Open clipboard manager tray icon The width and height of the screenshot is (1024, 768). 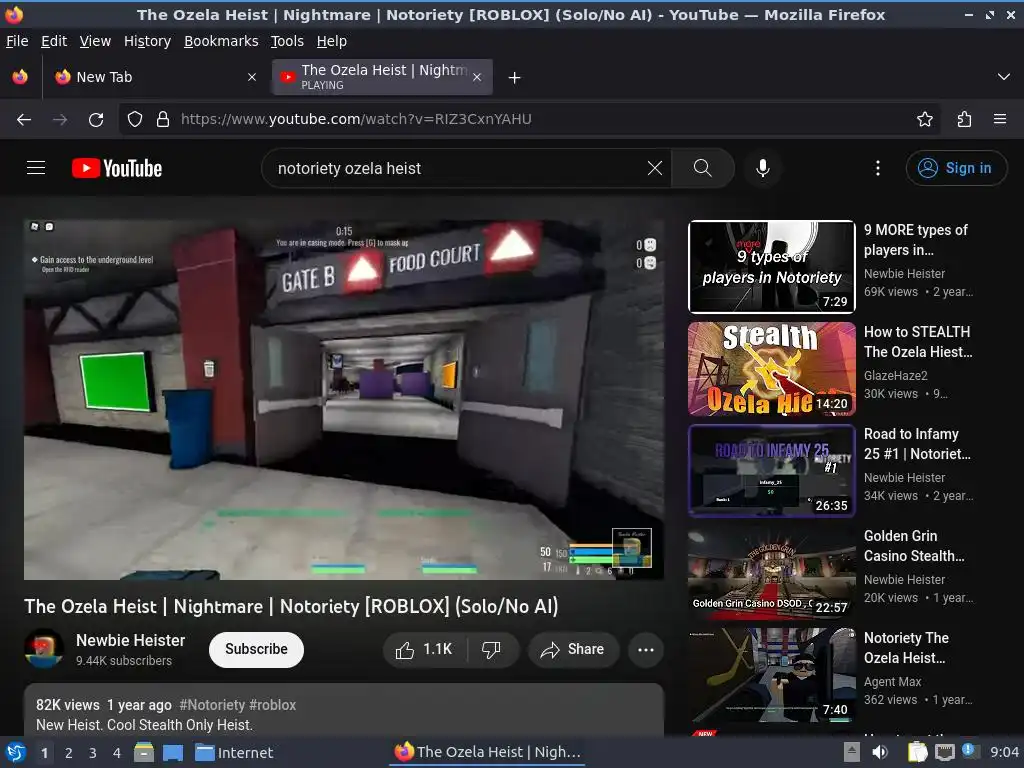point(918,752)
